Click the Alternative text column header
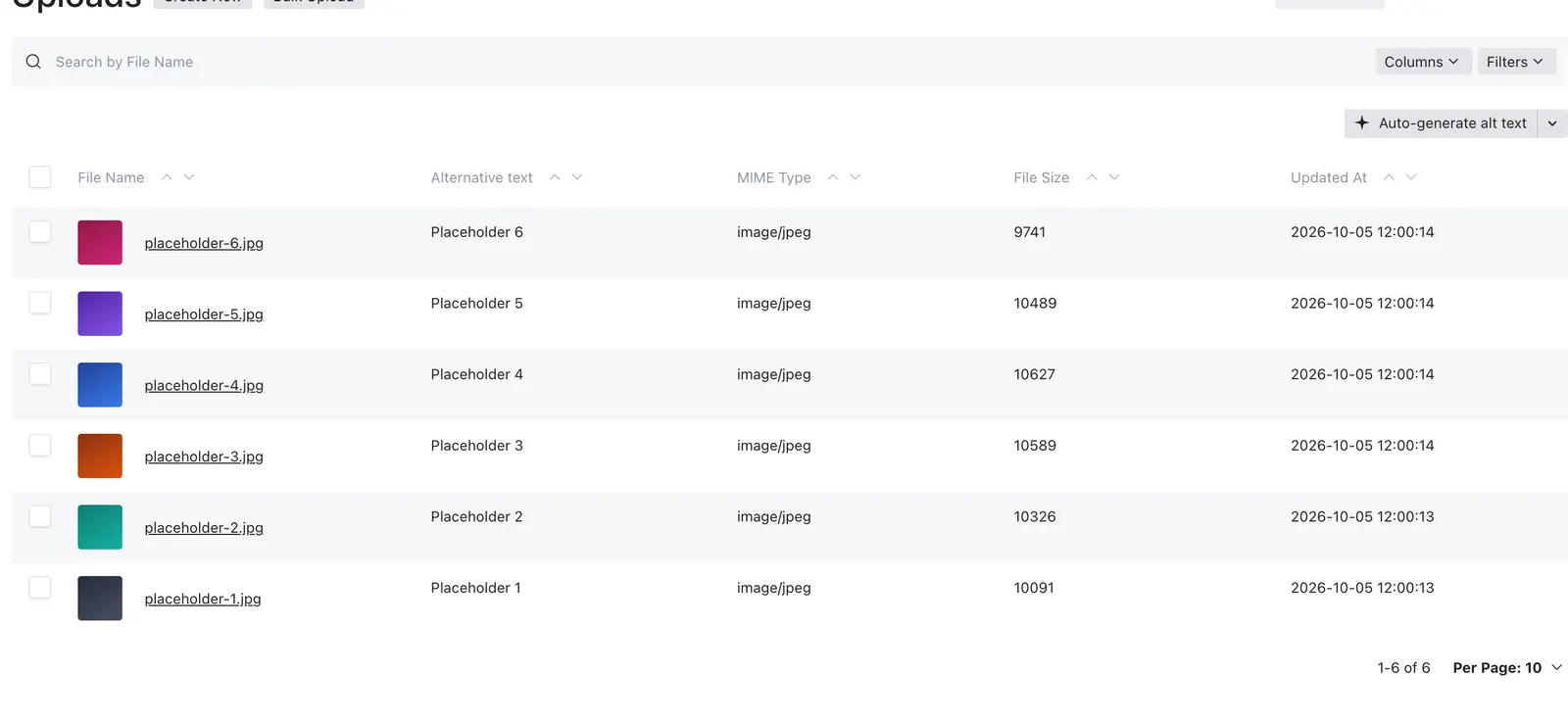Screen dimensions: 1568x723 (482, 177)
